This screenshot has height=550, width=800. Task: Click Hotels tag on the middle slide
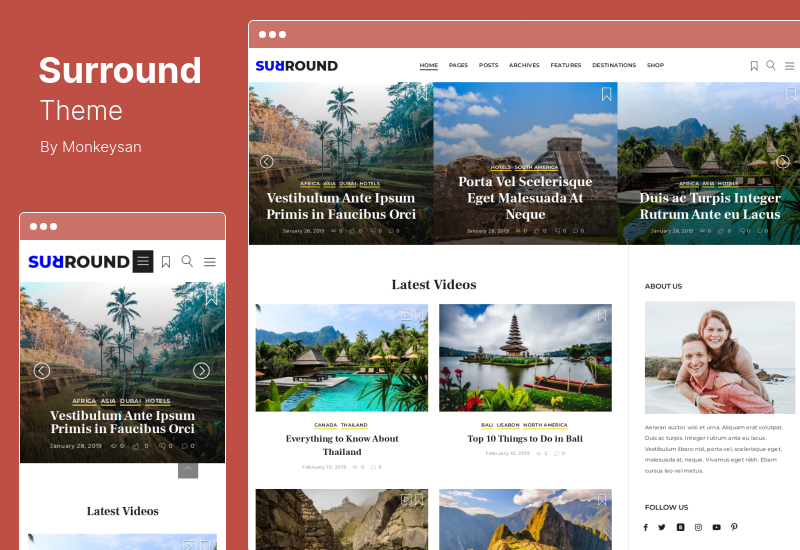click(x=501, y=167)
